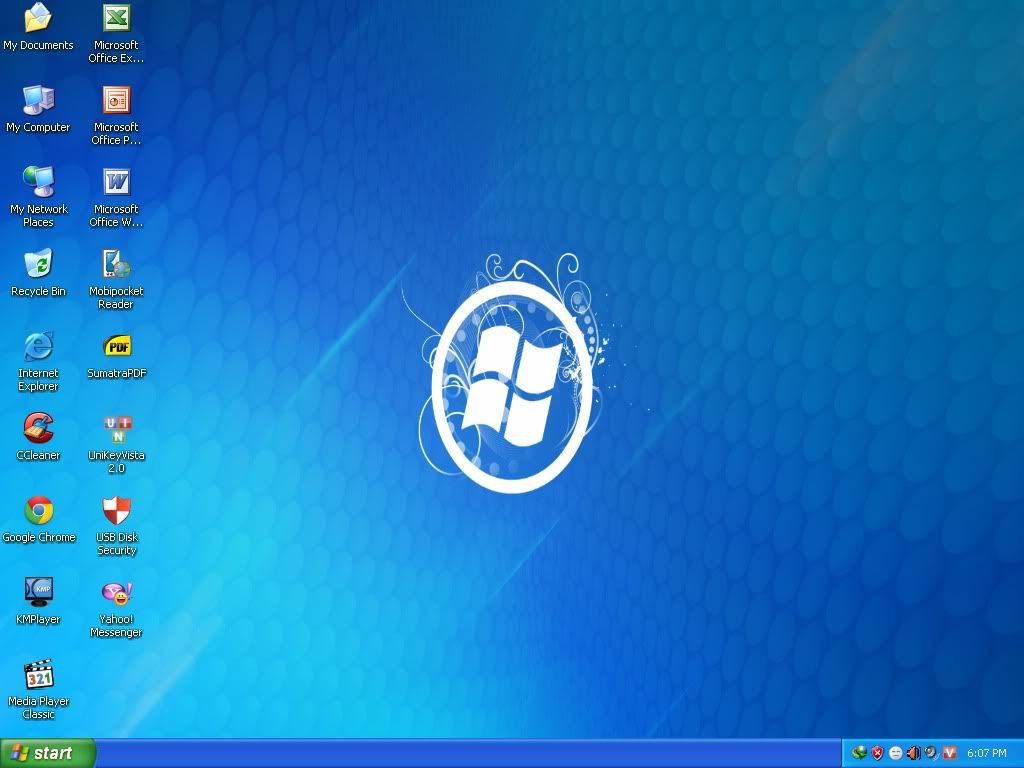
Task: Click the red UniKey V tray icon
Action: 950,753
